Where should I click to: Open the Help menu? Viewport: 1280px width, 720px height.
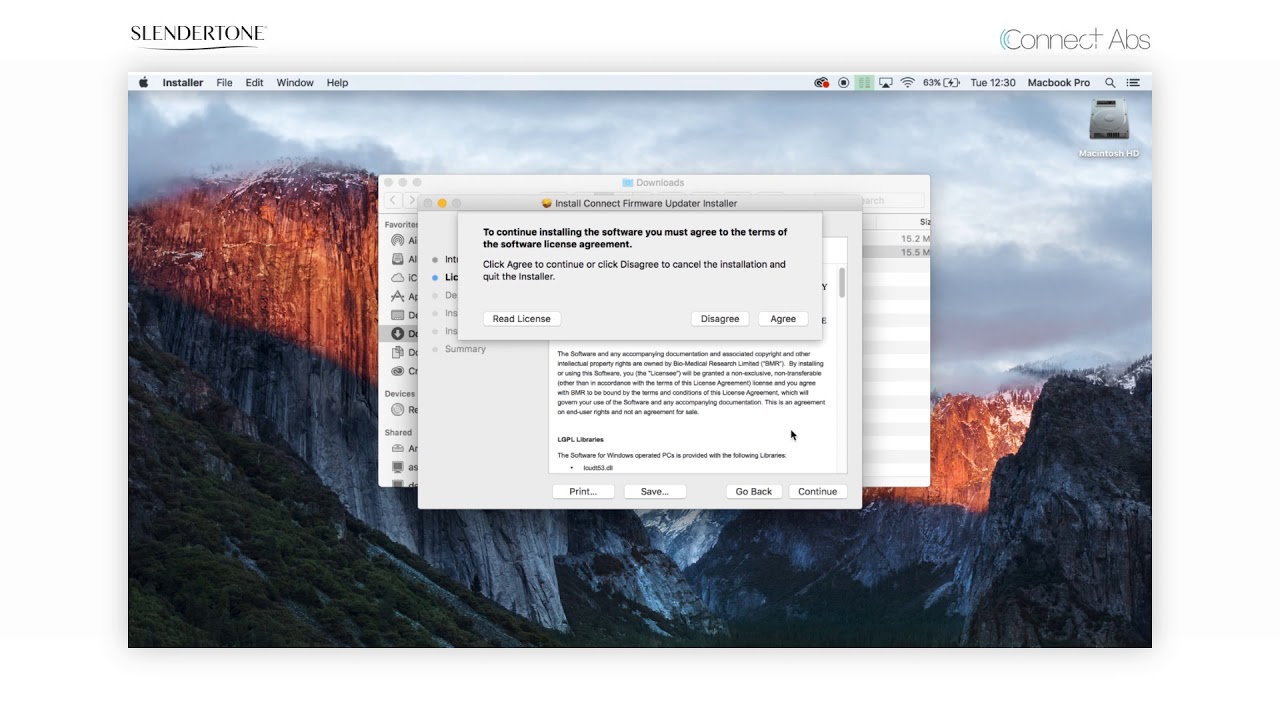coord(338,83)
